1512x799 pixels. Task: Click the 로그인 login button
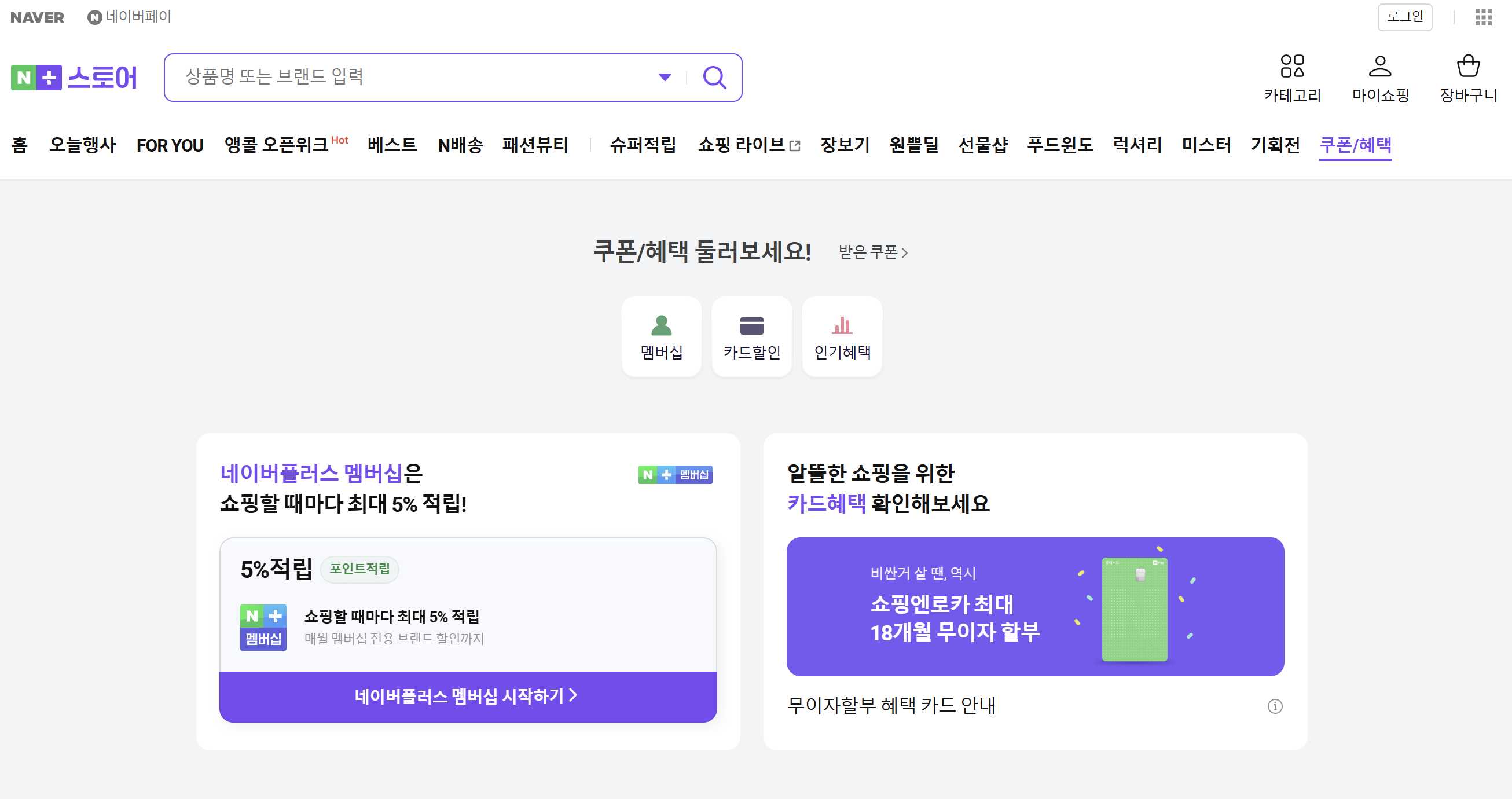click(x=1404, y=17)
